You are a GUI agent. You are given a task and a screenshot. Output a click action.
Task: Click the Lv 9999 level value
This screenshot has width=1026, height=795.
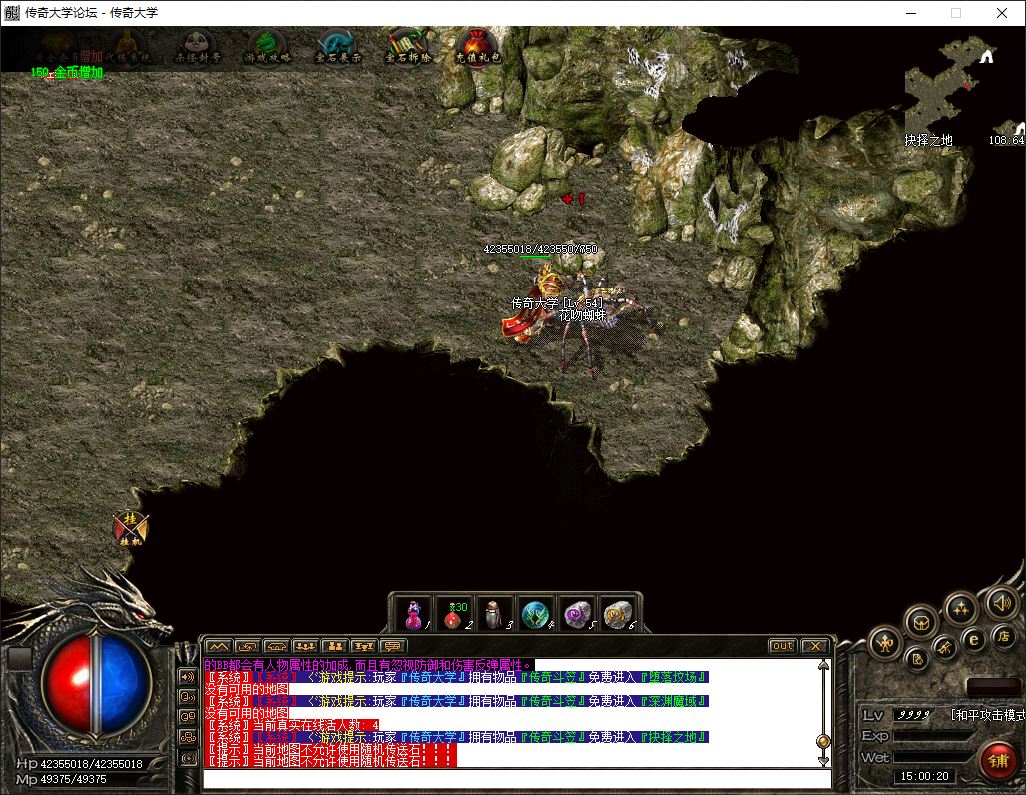[x=913, y=715]
